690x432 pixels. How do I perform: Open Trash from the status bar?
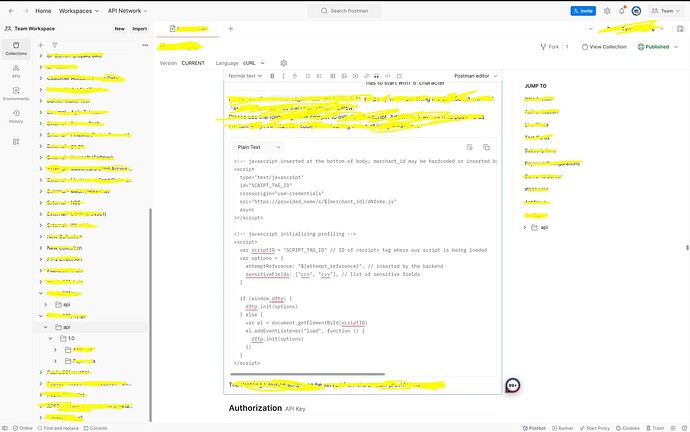tap(655, 428)
